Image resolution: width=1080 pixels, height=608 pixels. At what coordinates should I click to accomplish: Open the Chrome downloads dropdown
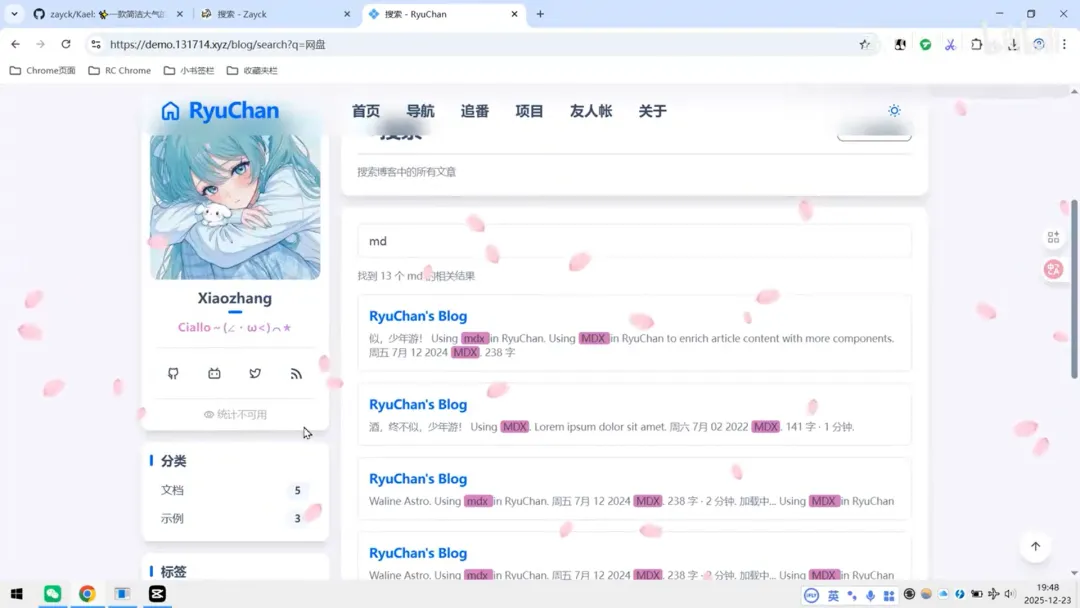click(x=1012, y=44)
